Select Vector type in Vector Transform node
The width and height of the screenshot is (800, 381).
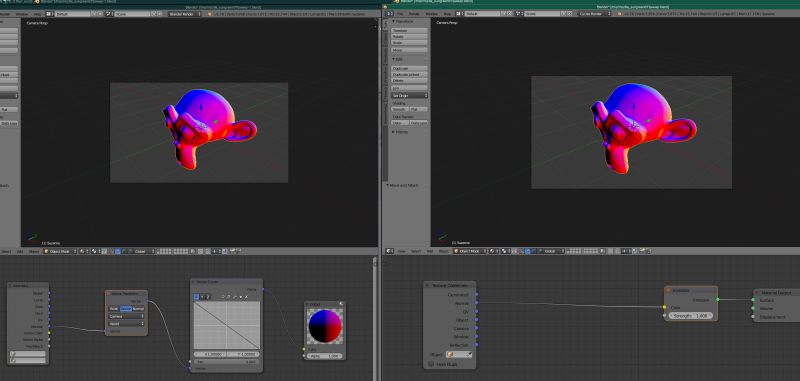click(126, 309)
